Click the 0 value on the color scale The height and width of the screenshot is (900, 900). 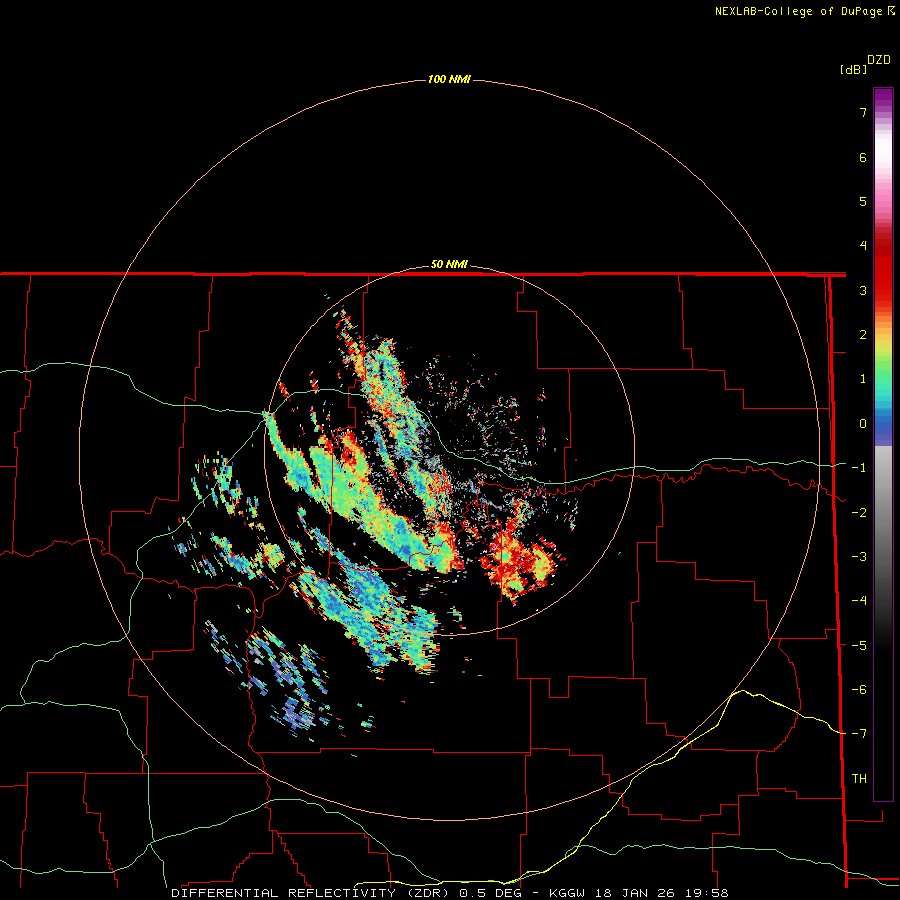(863, 424)
